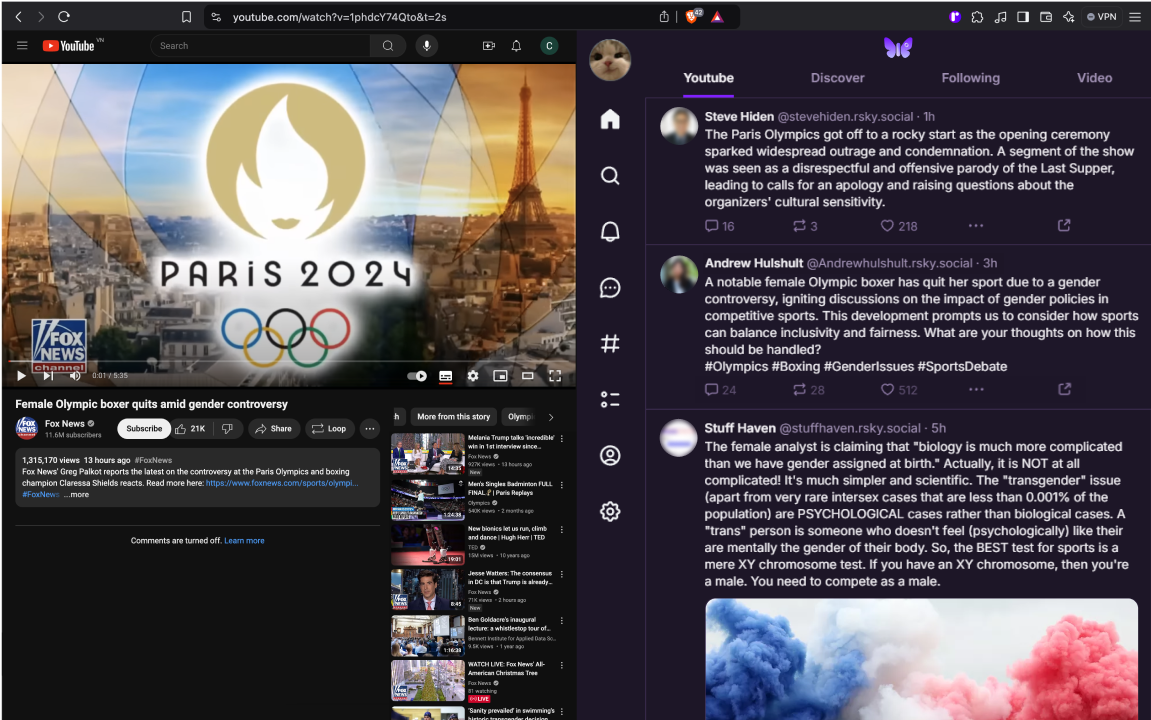The width and height of the screenshot is (1151, 720).
Task: Open the chat messages icon in the sidebar
Action: coord(610,288)
